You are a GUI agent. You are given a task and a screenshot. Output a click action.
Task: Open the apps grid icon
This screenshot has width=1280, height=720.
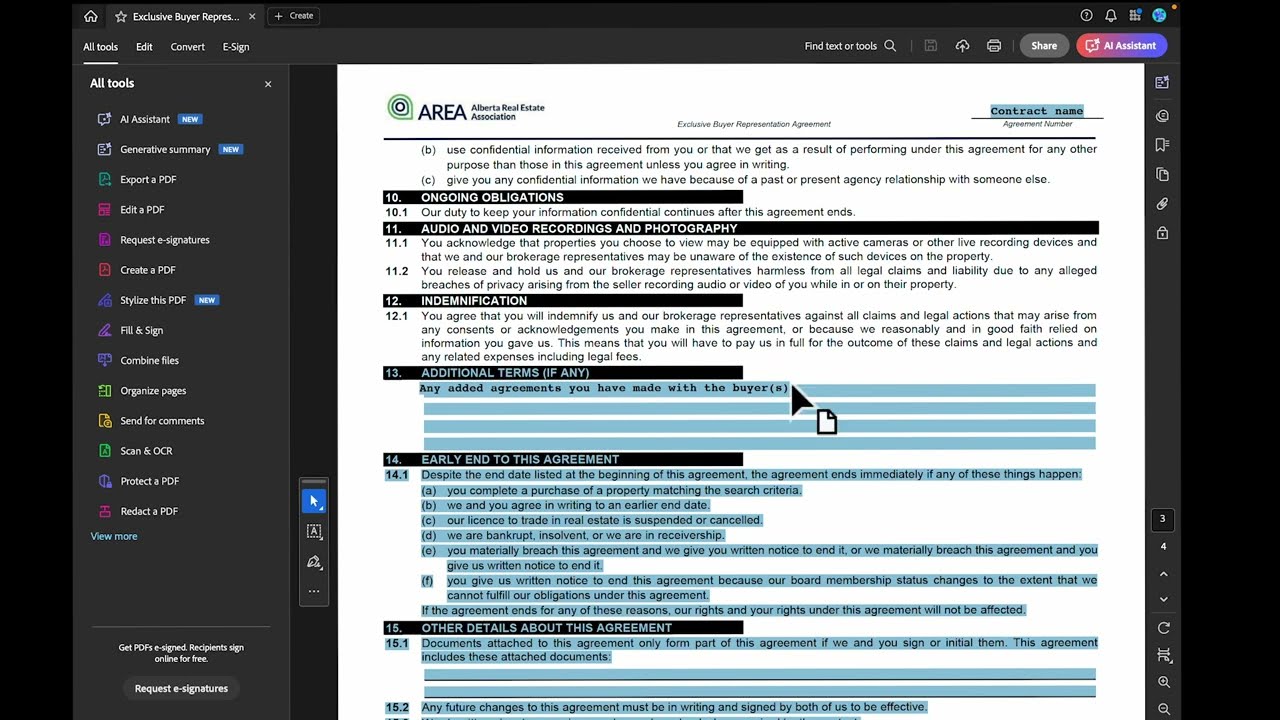click(x=1135, y=15)
